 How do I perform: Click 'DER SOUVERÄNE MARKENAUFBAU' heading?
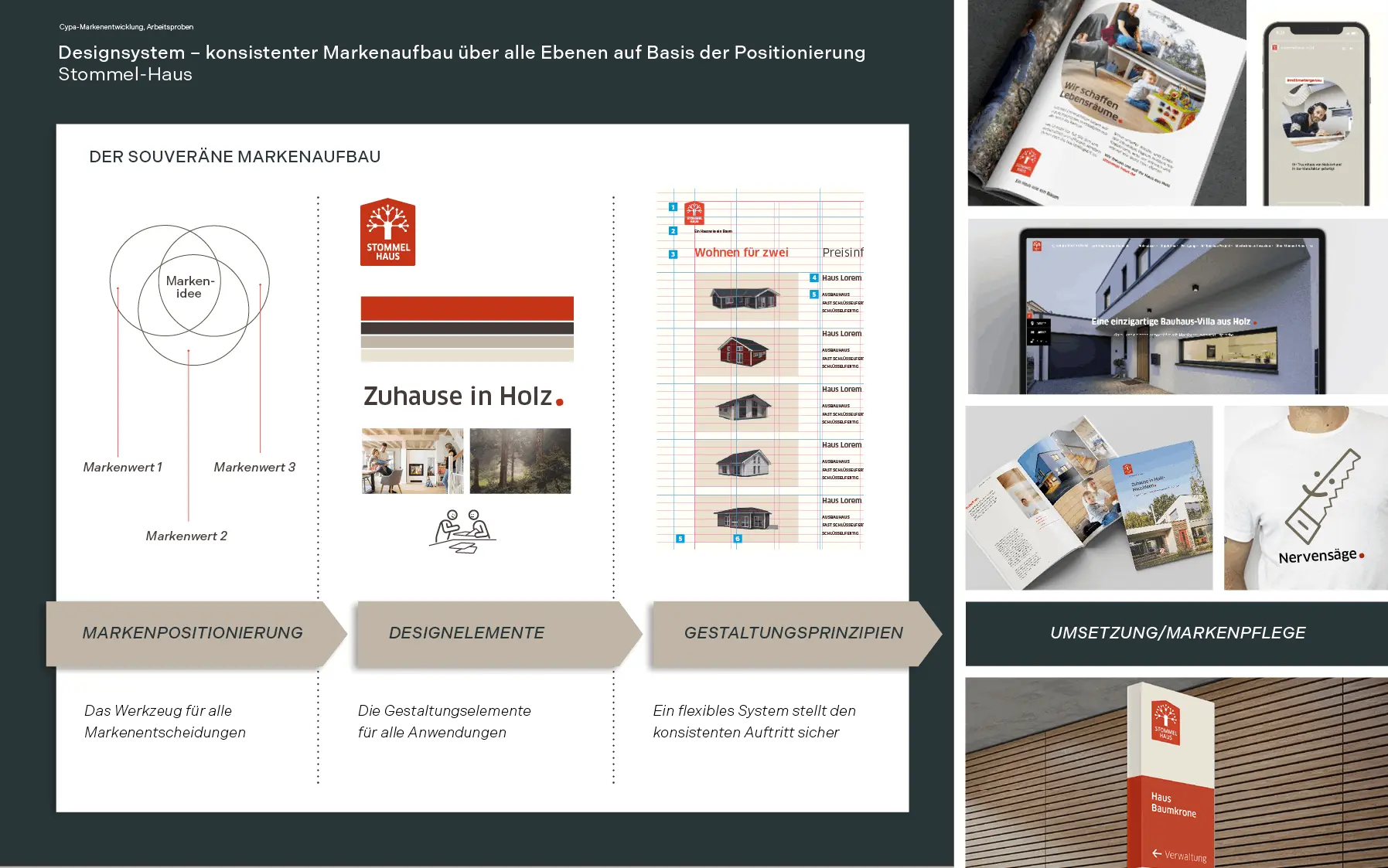(235, 156)
